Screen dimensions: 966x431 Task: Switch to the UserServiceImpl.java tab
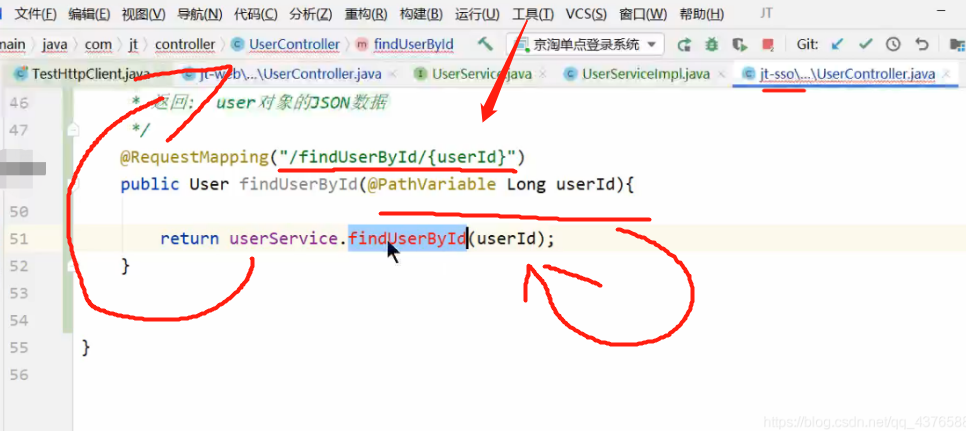click(x=646, y=75)
